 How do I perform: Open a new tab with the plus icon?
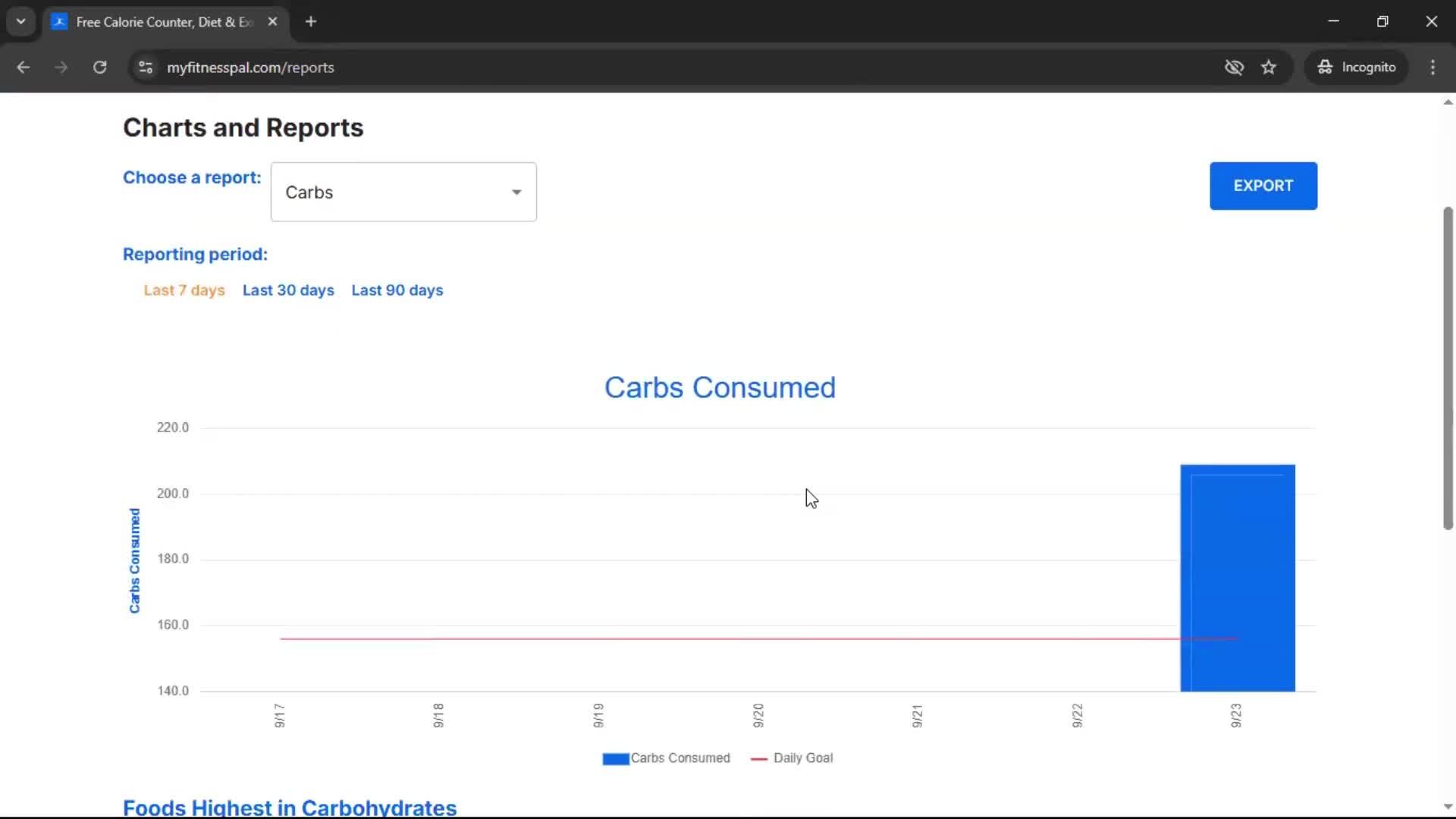[x=311, y=22]
